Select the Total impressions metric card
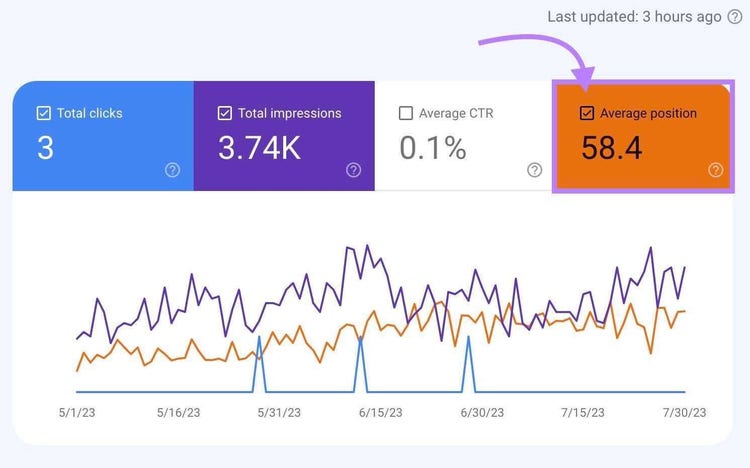750x468 pixels. 284,136
